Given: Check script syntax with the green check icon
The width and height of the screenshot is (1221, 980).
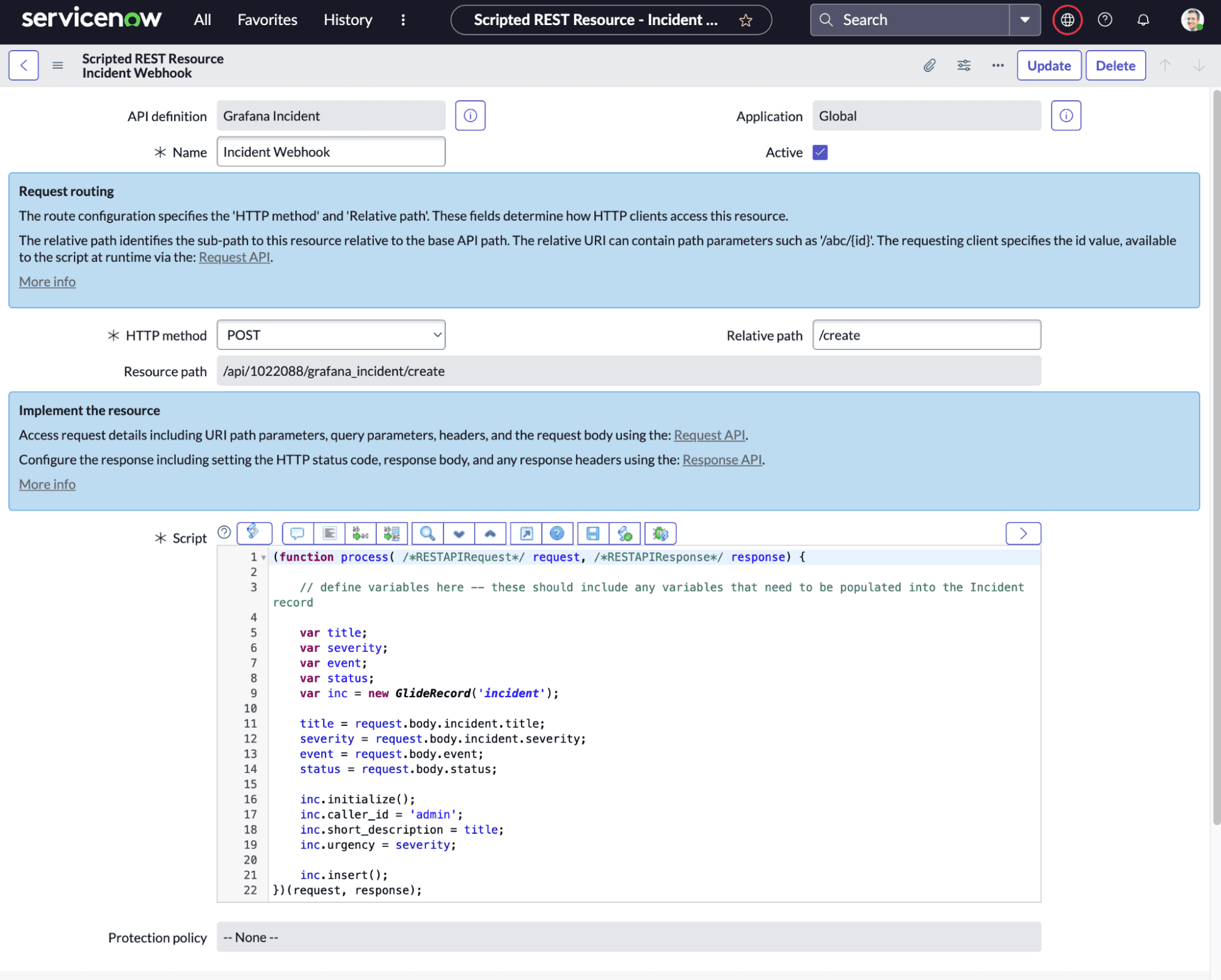Looking at the screenshot, I should 625,533.
